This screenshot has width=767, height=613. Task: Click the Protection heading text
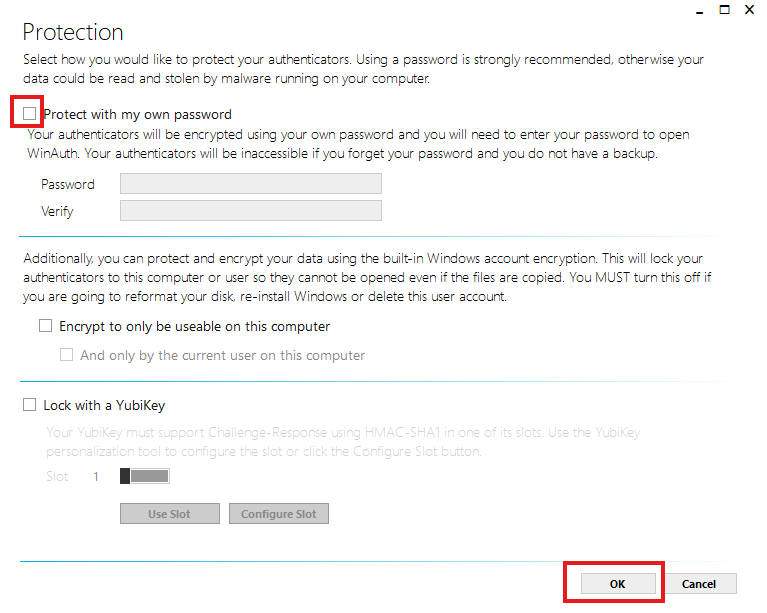pos(73,33)
